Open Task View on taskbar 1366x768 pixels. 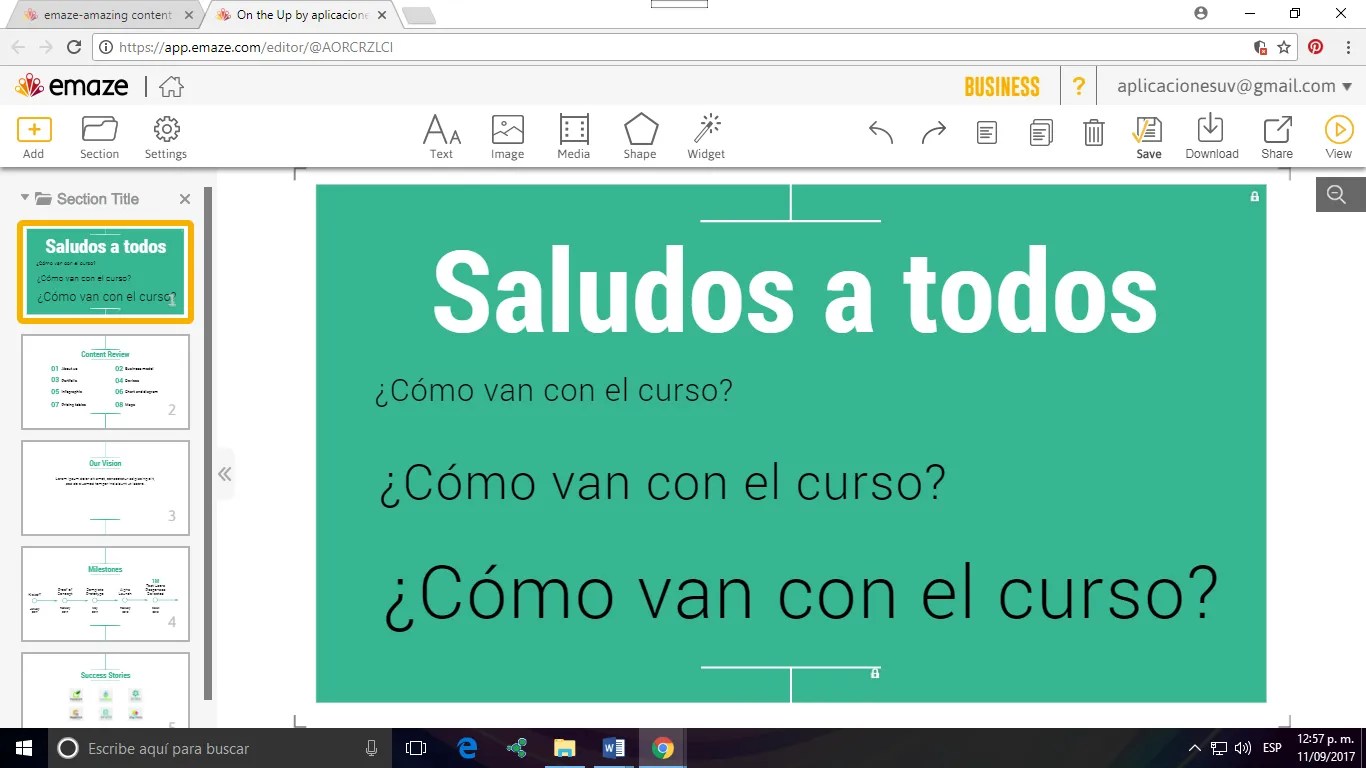click(416, 748)
